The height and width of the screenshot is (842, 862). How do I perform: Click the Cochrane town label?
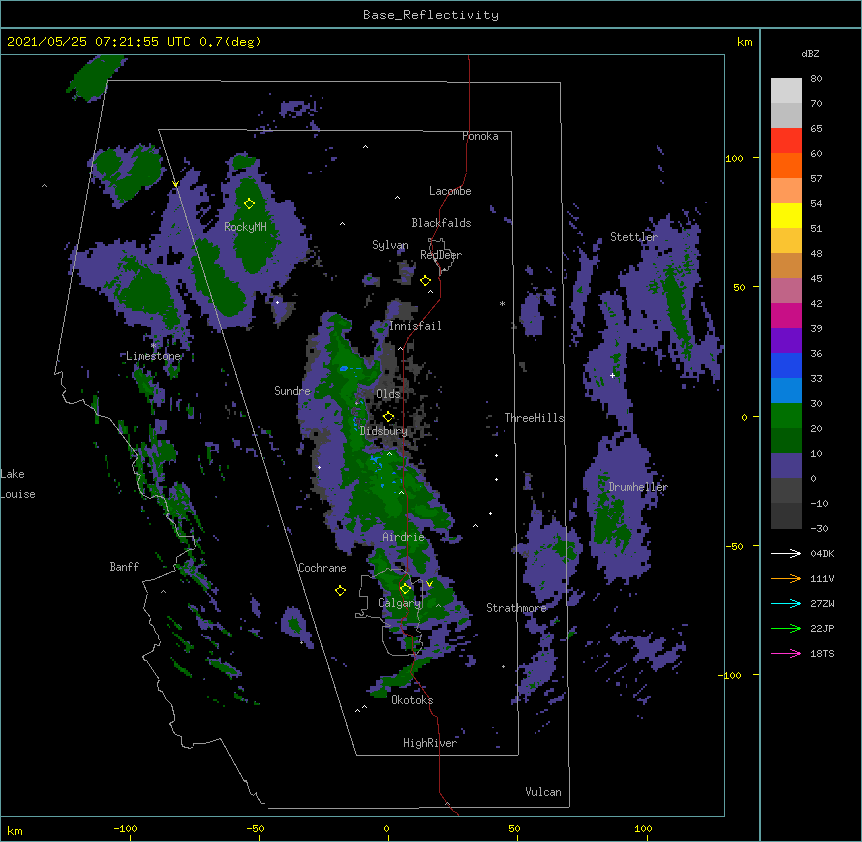322,568
